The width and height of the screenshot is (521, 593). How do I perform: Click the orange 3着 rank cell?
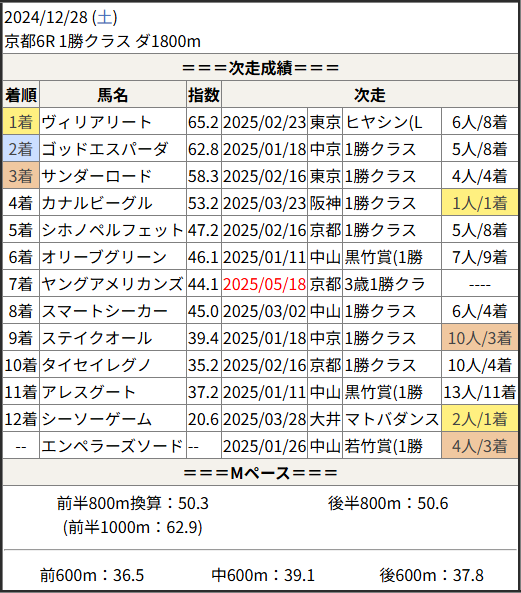pos(21,176)
